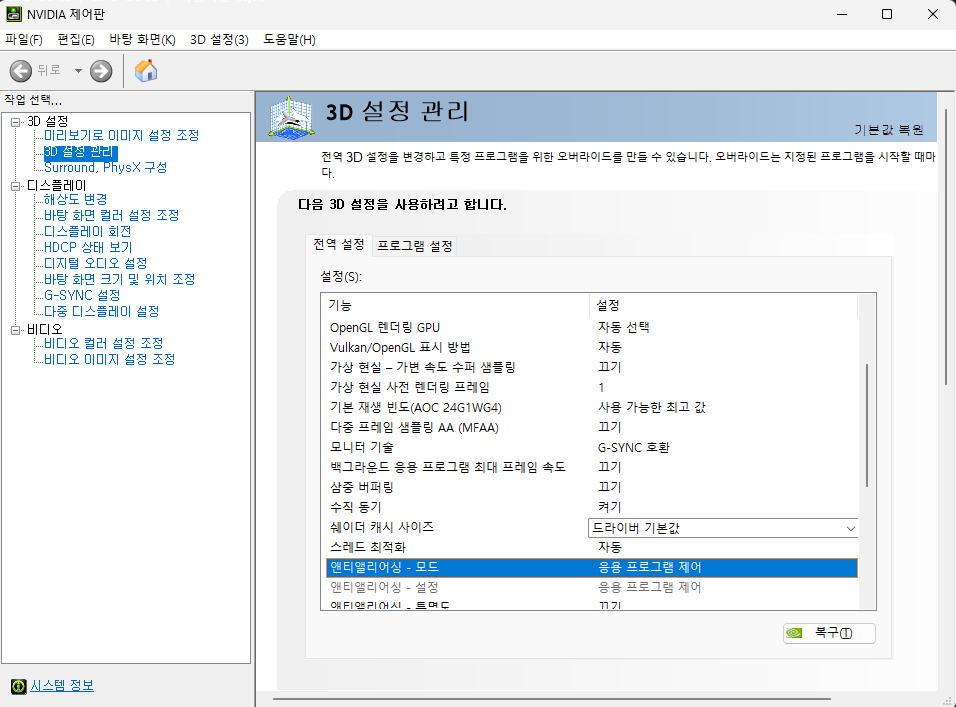Open G-SYNC 설정 page

click(82, 295)
